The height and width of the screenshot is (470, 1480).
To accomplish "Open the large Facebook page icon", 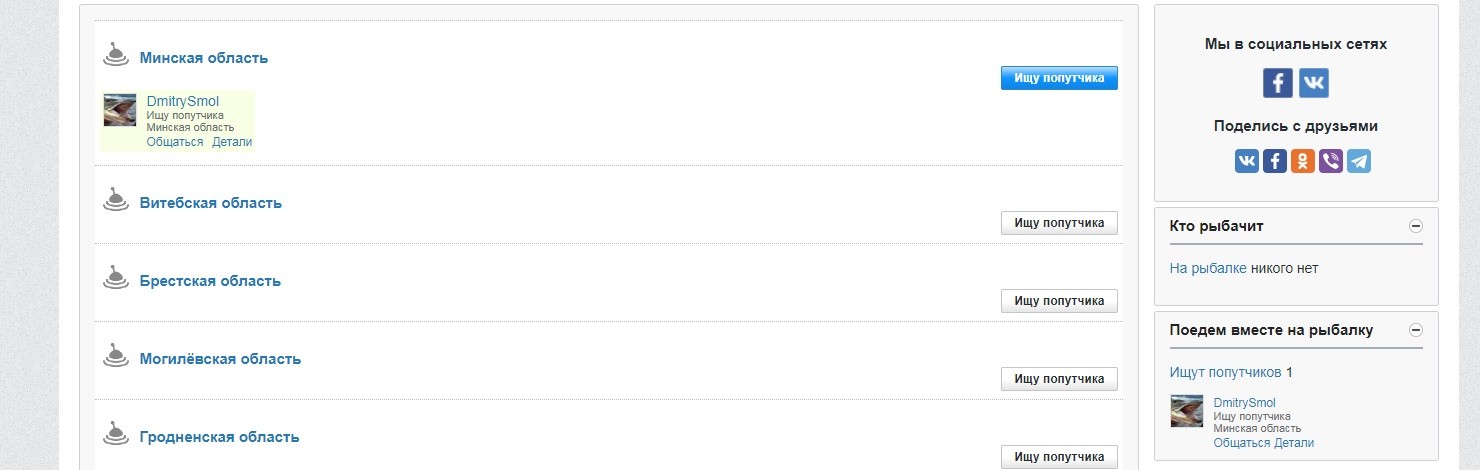I will click(1278, 82).
